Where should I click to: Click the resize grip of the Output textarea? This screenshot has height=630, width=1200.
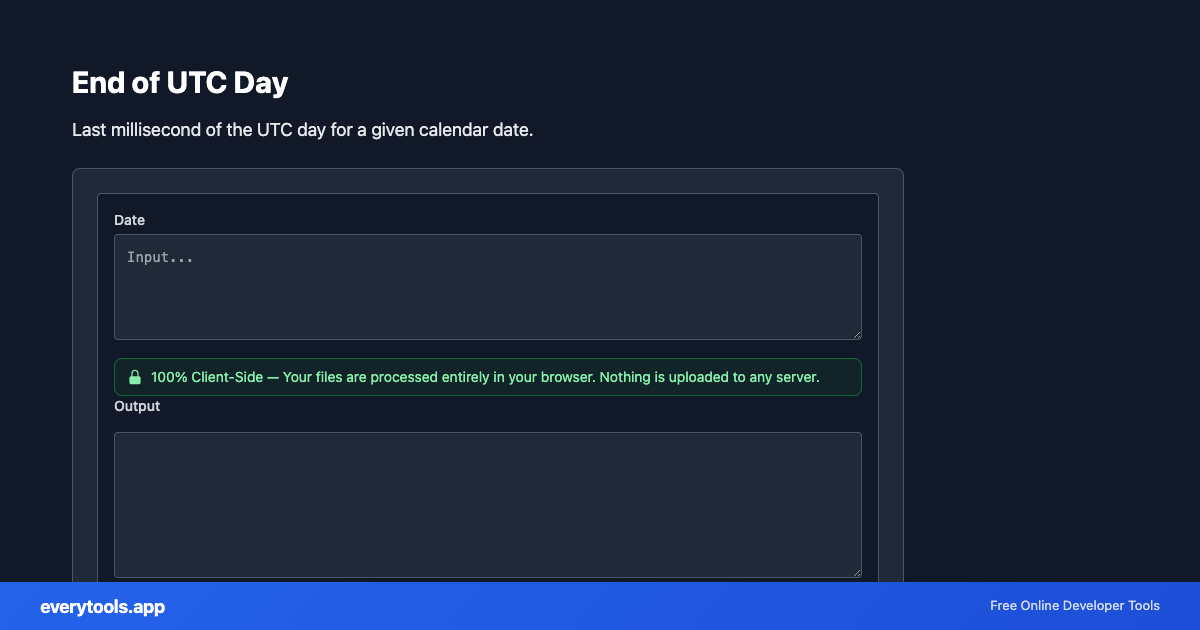[x=857, y=571]
